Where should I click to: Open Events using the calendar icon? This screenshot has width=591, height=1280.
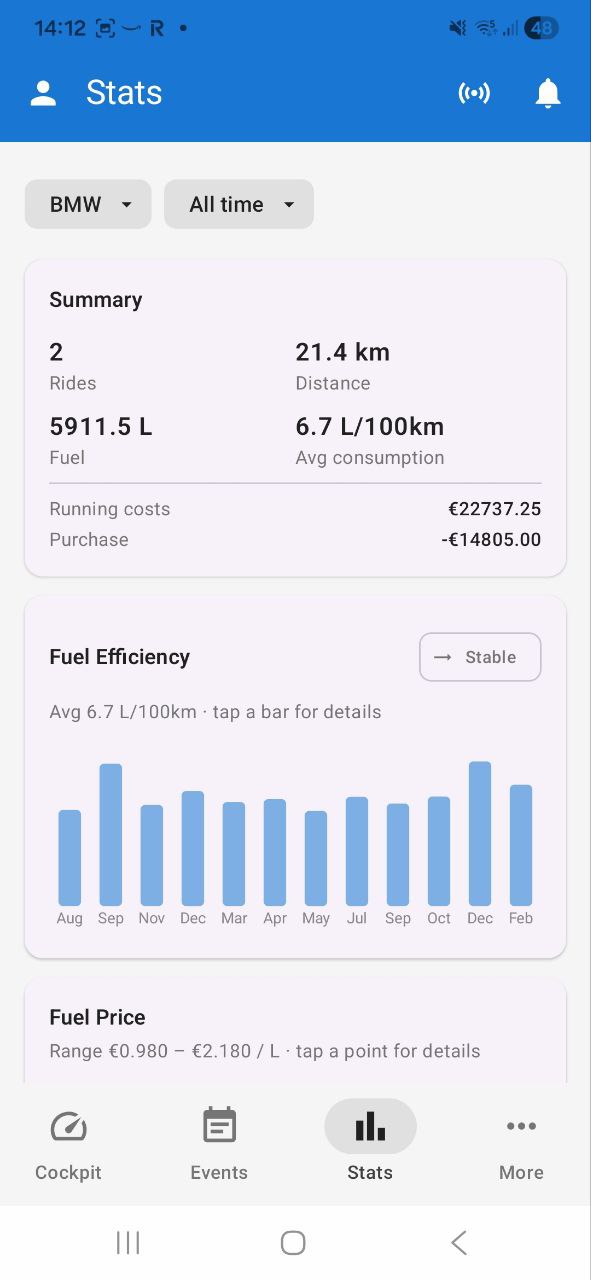(219, 1125)
